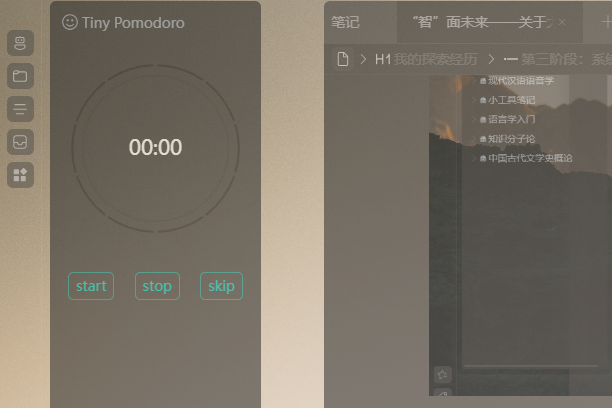The height and width of the screenshot is (408, 612).
Task: Open the 中国古代文学史概论 notebook
Action: tap(530, 158)
